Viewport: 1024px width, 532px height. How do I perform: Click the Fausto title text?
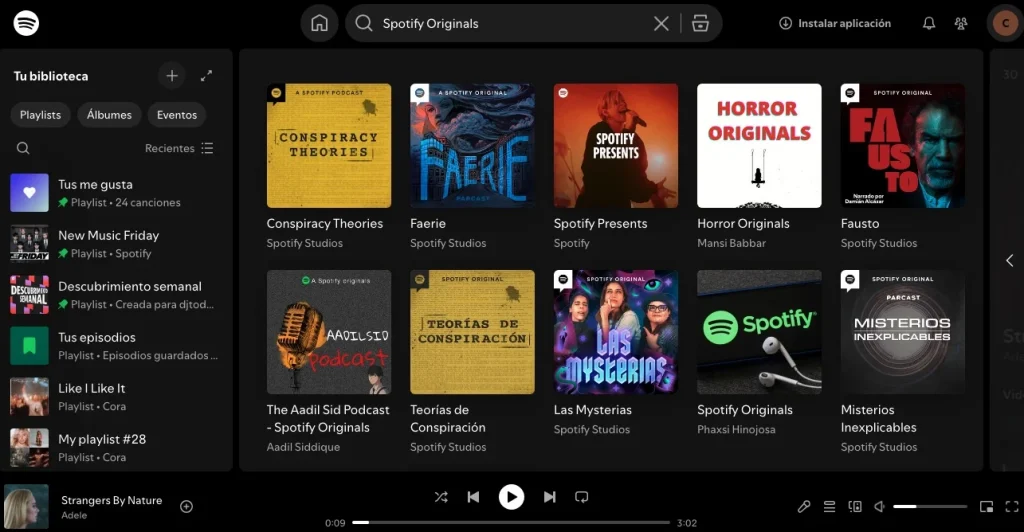coord(859,223)
